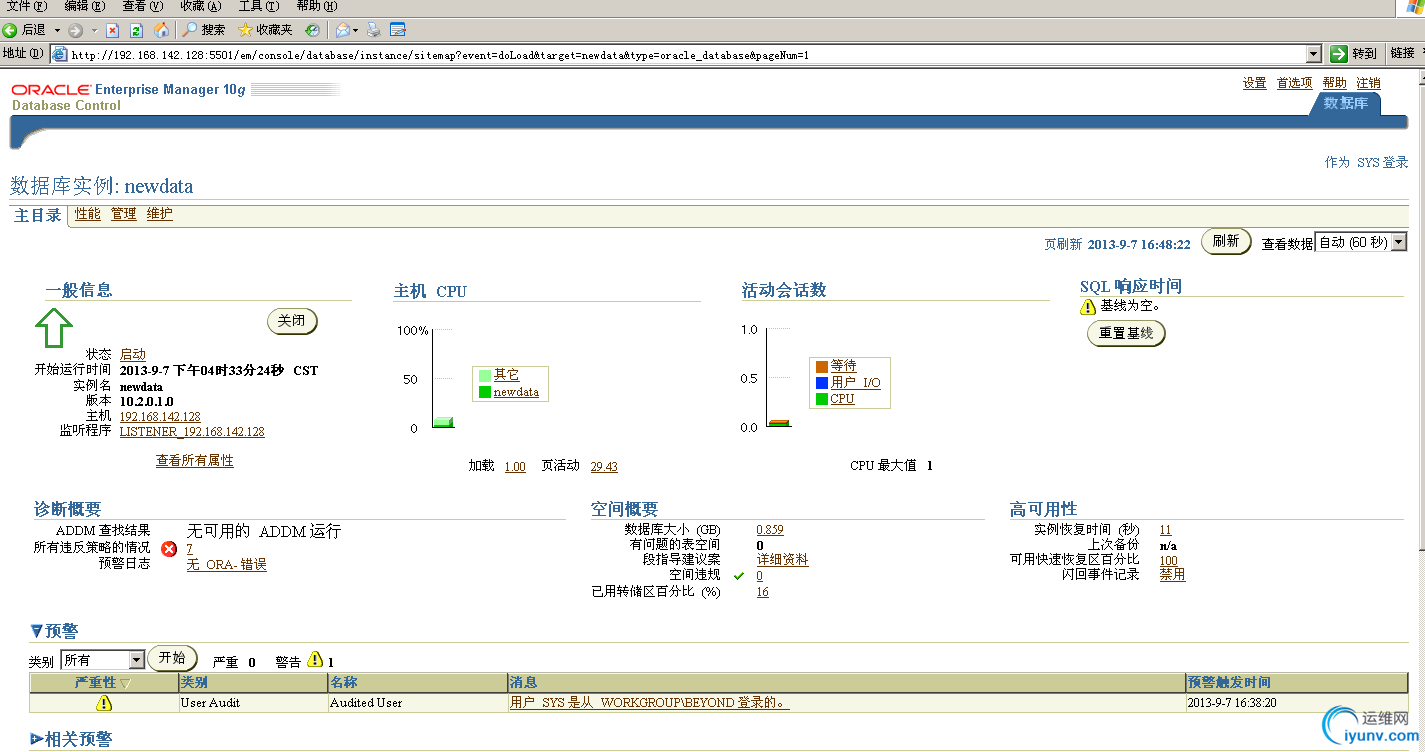
Task: Open the LISTENER_192.168.142.128 link
Action: 192,432
